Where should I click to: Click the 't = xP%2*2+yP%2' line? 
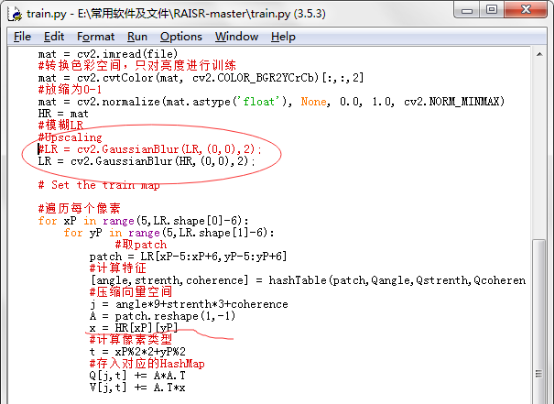137,352
